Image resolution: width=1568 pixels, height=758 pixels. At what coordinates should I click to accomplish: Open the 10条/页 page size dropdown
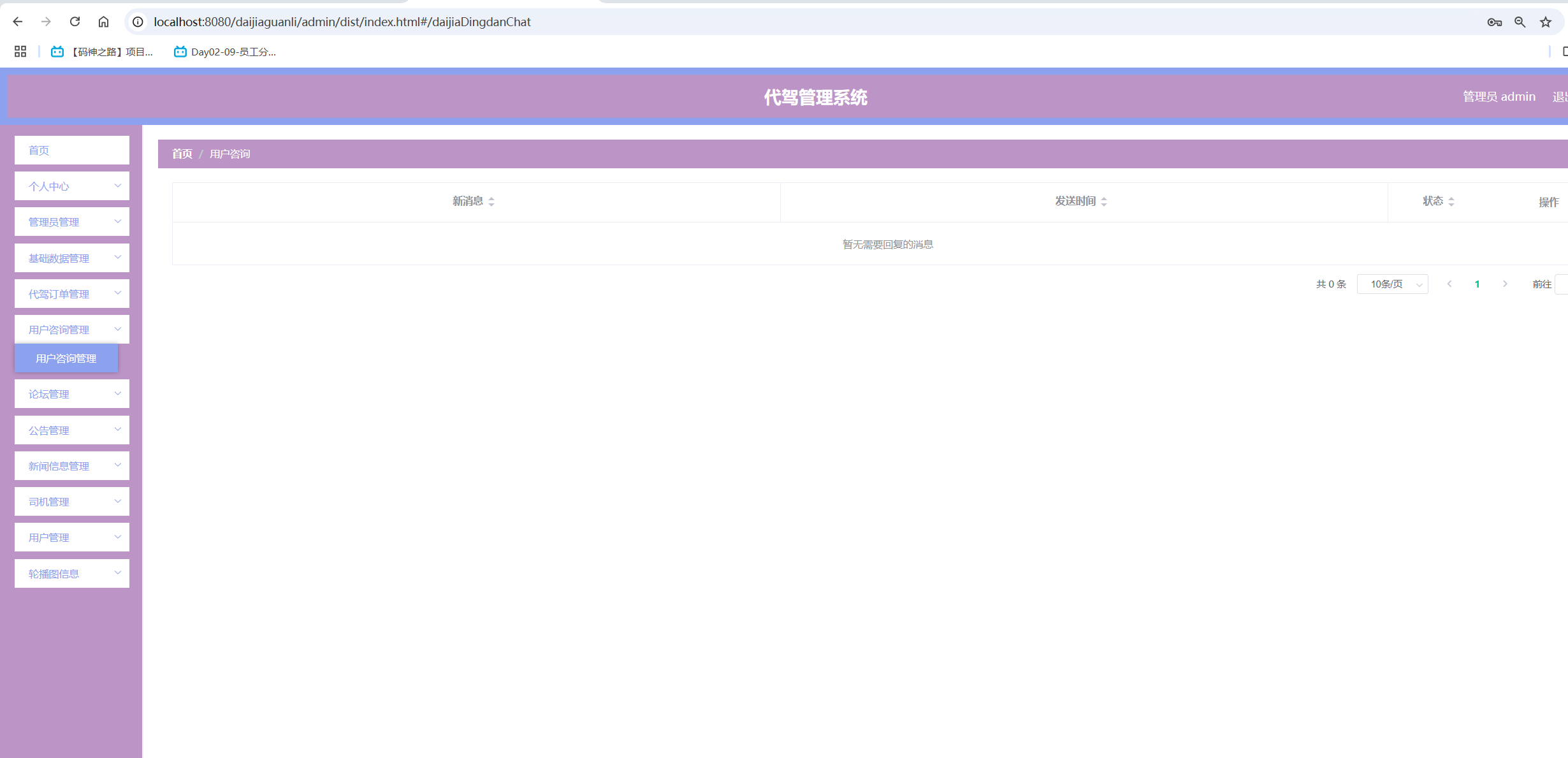point(1393,284)
